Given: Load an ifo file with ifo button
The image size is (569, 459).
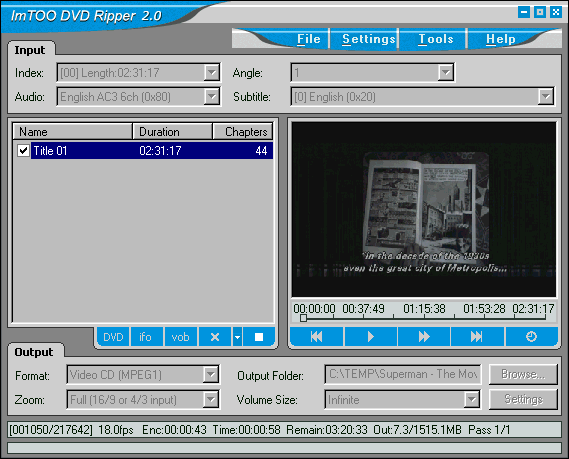Looking at the screenshot, I should pyautogui.click(x=146, y=337).
